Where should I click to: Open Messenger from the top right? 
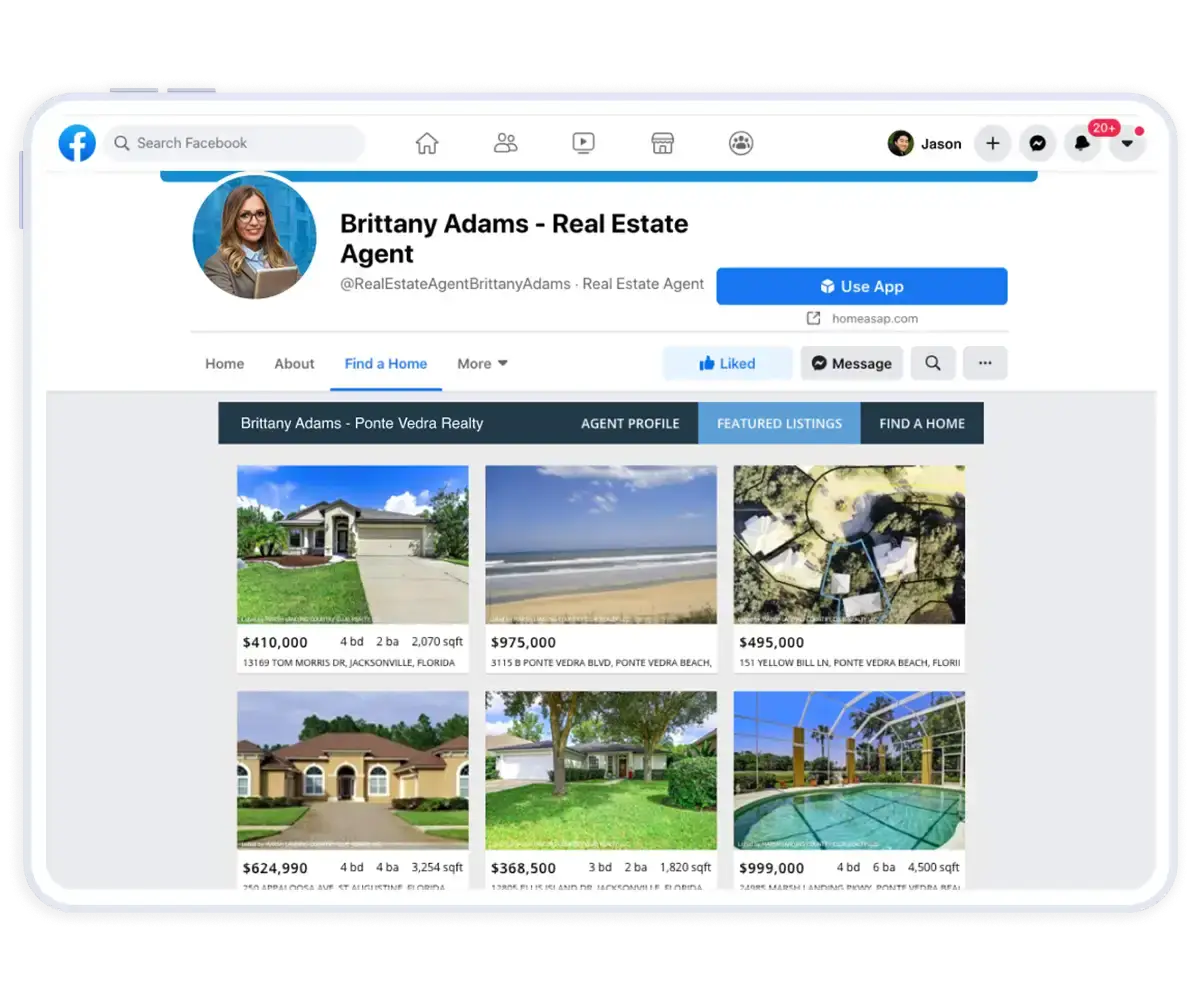[x=1037, y=144]
